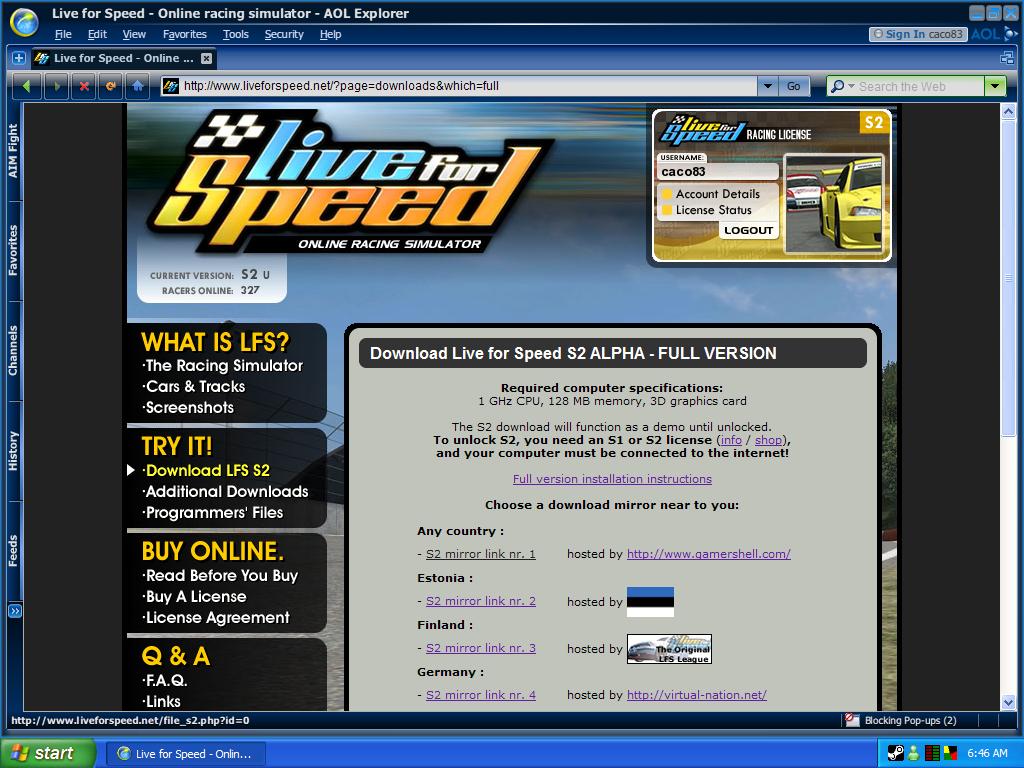Screen dimensions: 1024x768
Task: Open a new tab with the plus icon
Action: point(18,58)
